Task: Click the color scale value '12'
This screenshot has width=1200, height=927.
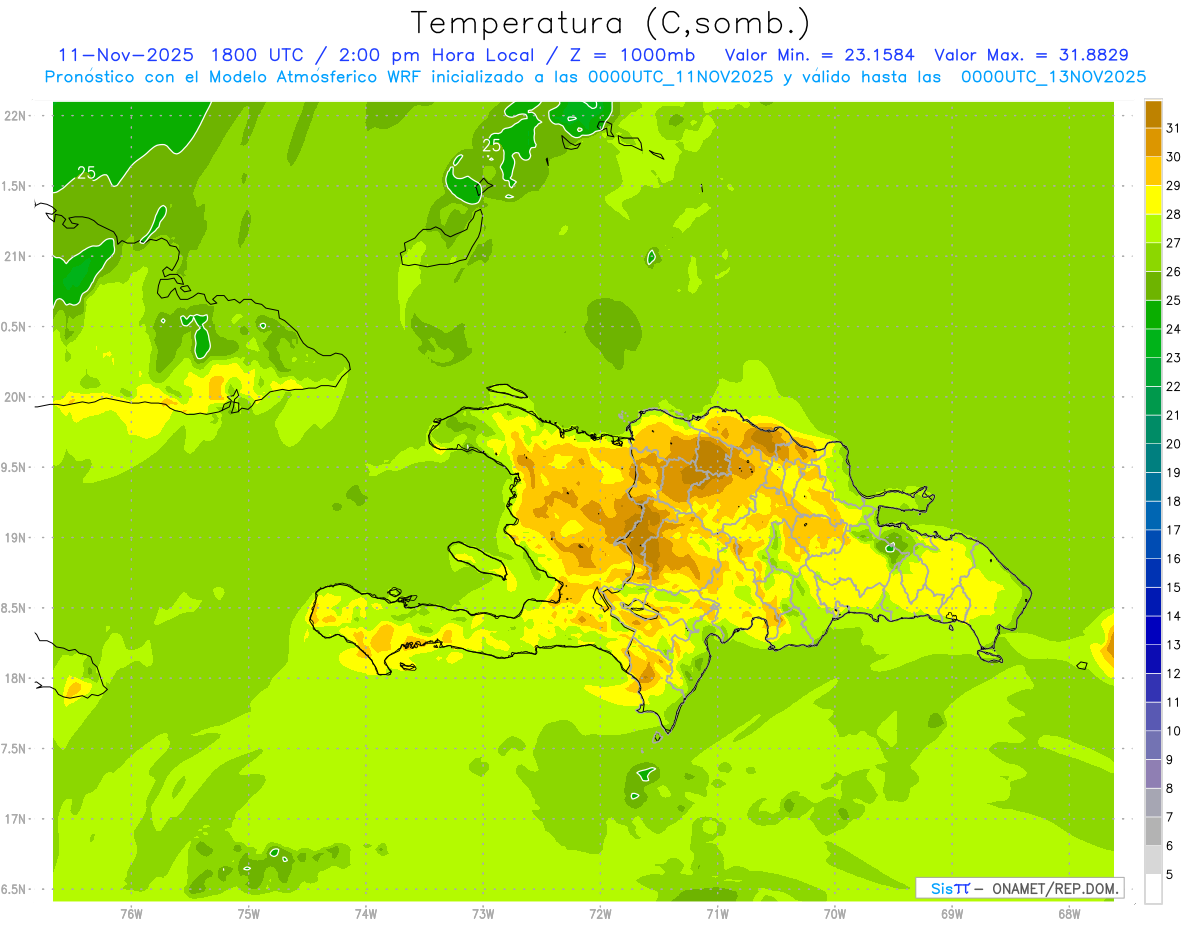Action: coord(1174,674)
